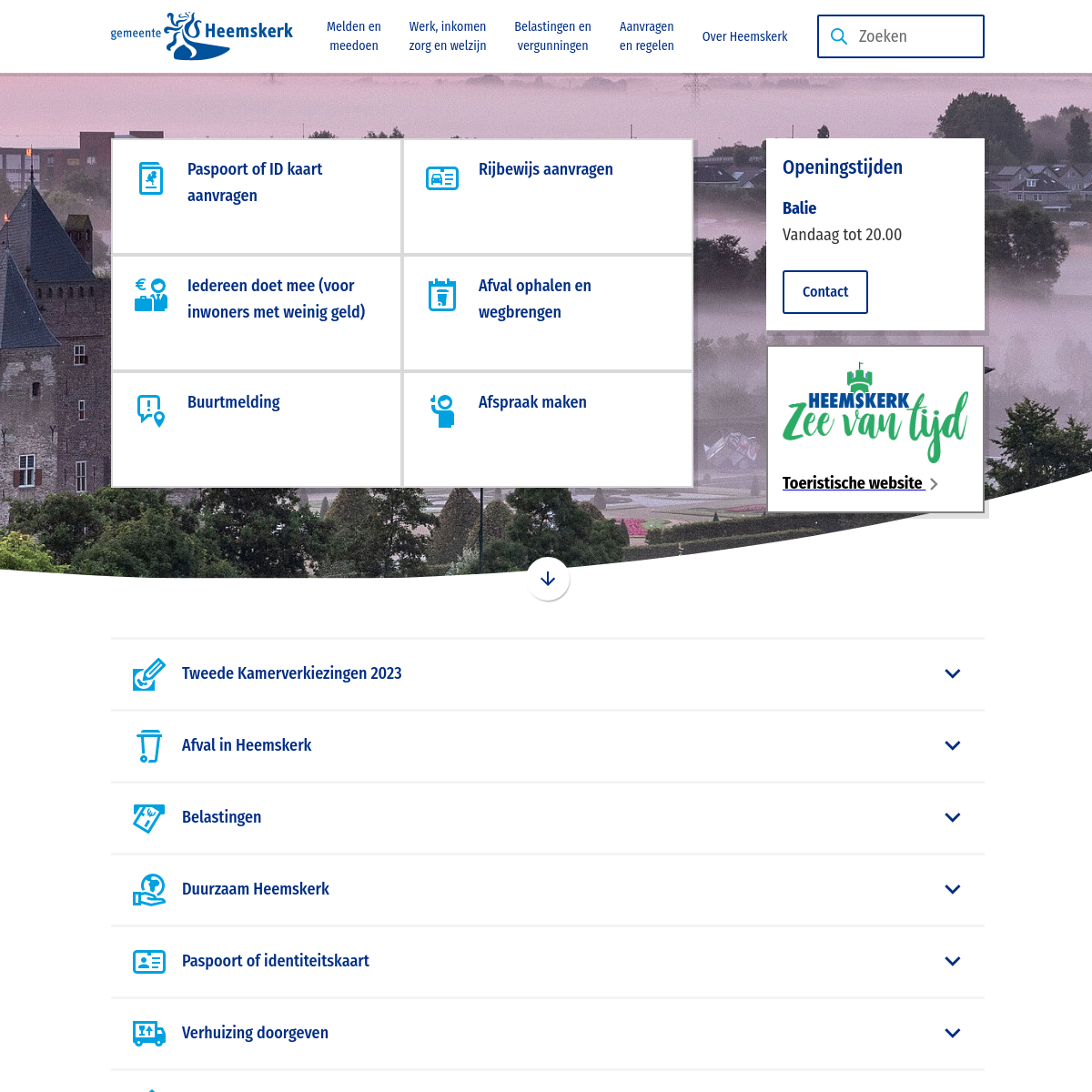Screen dimensions: 1092x1092
Task: Click the Duurzaam Heemskerk heading
Action: pos(256,889)
